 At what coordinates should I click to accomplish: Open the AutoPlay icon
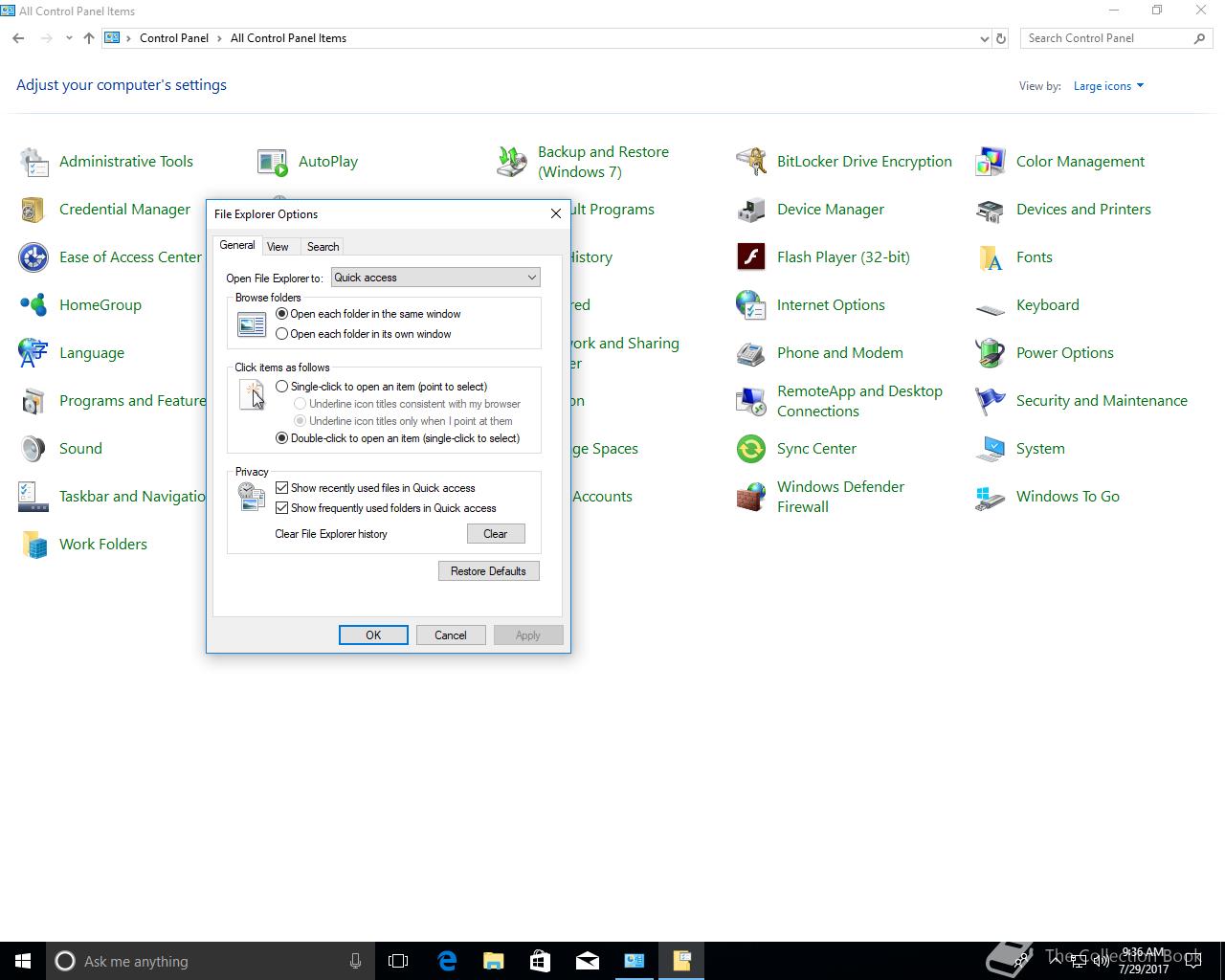click(x=273, y=162)
